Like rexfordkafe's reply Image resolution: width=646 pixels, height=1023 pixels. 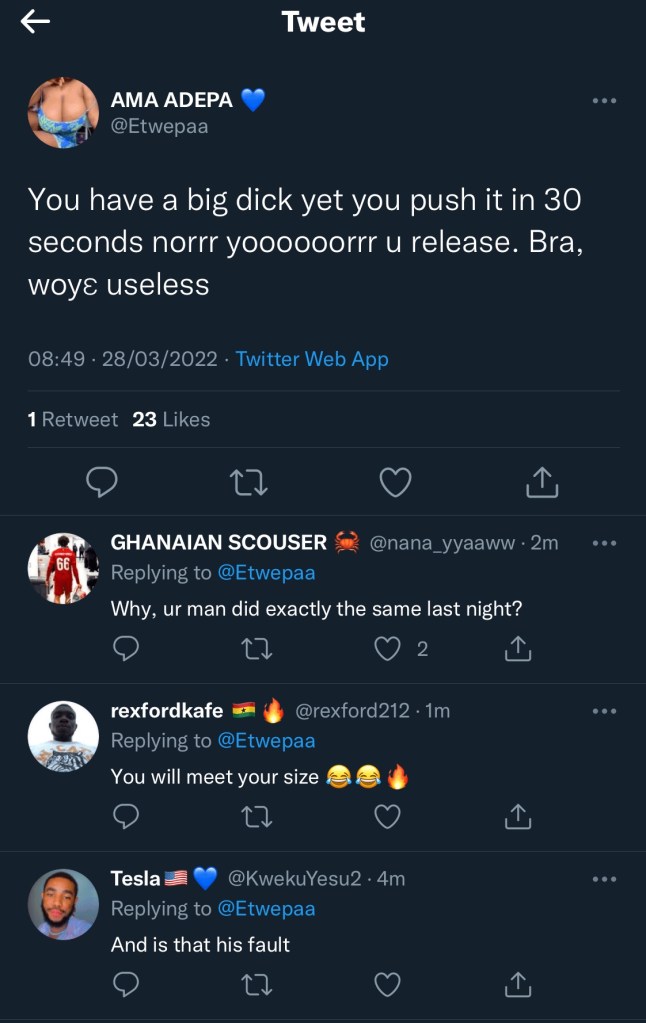coord(387,817)
